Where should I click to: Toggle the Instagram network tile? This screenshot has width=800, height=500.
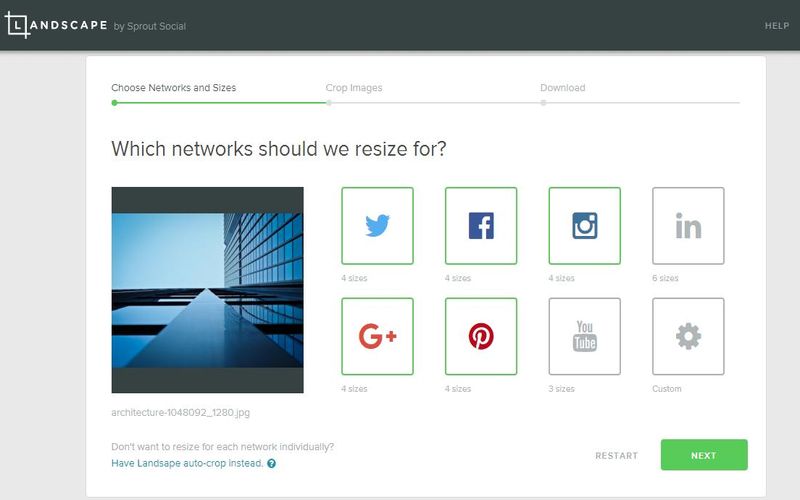[584, 226]
